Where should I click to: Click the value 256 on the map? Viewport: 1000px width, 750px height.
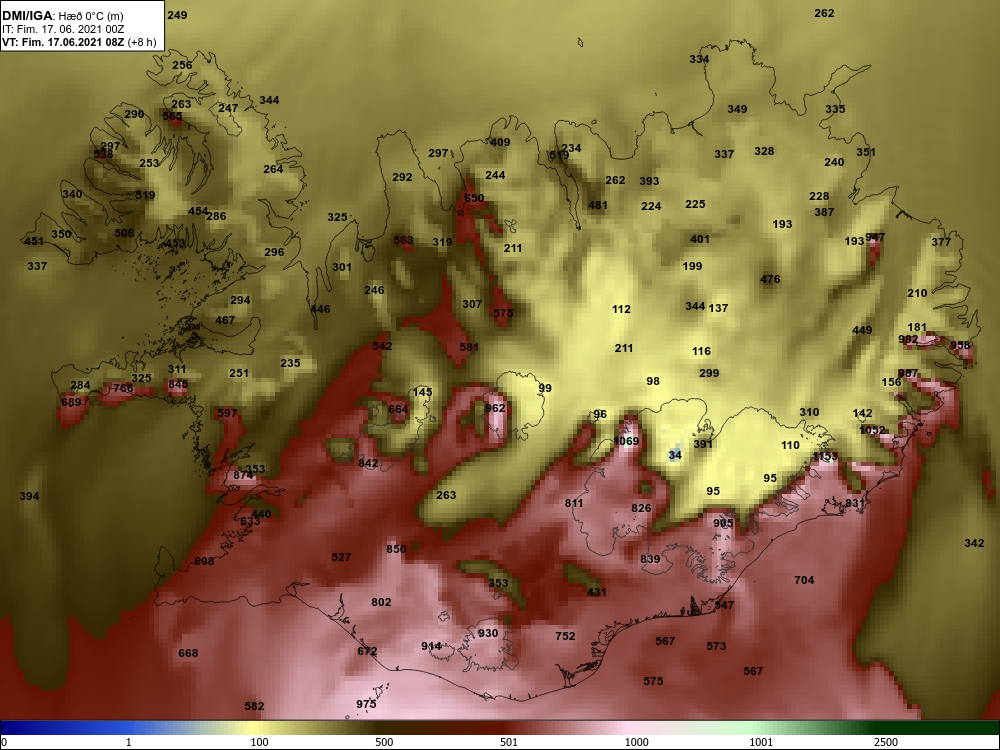(x=182, y=65)
